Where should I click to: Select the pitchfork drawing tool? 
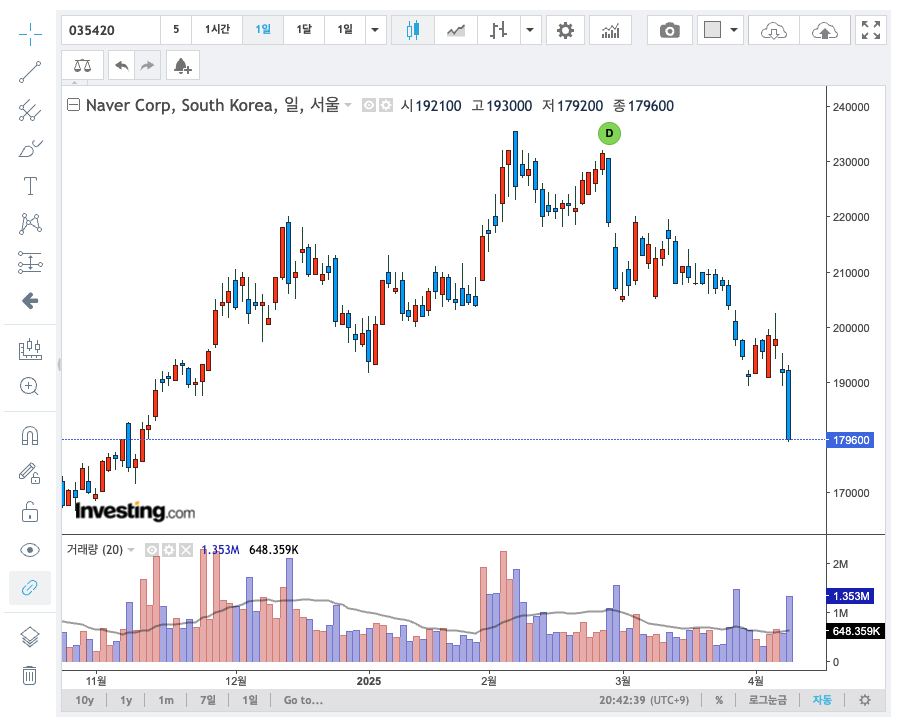pyautogui.click(x=30, y=110)
